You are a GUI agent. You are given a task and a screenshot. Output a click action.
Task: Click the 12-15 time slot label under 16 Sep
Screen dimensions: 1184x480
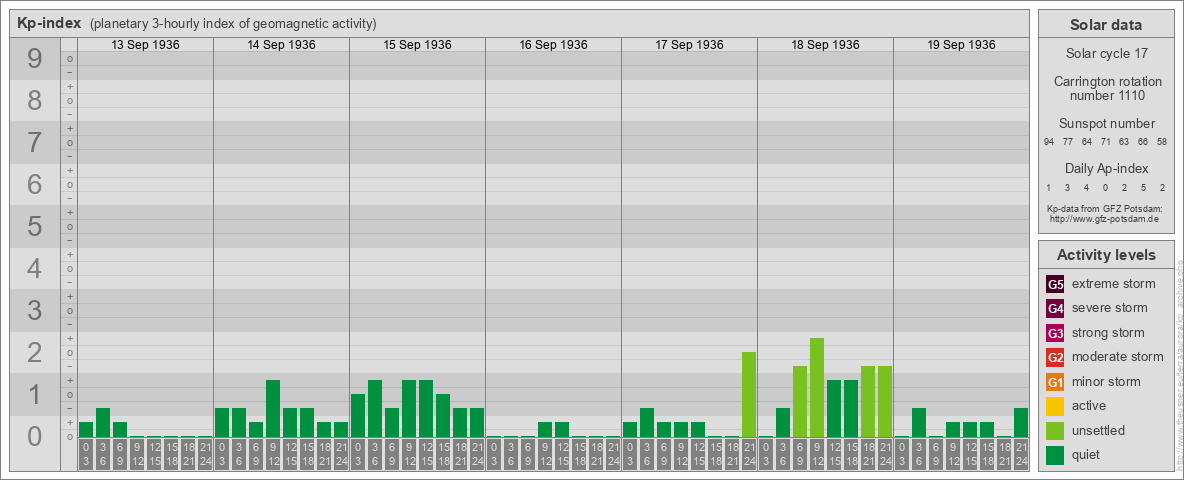[x=562, y=455]
